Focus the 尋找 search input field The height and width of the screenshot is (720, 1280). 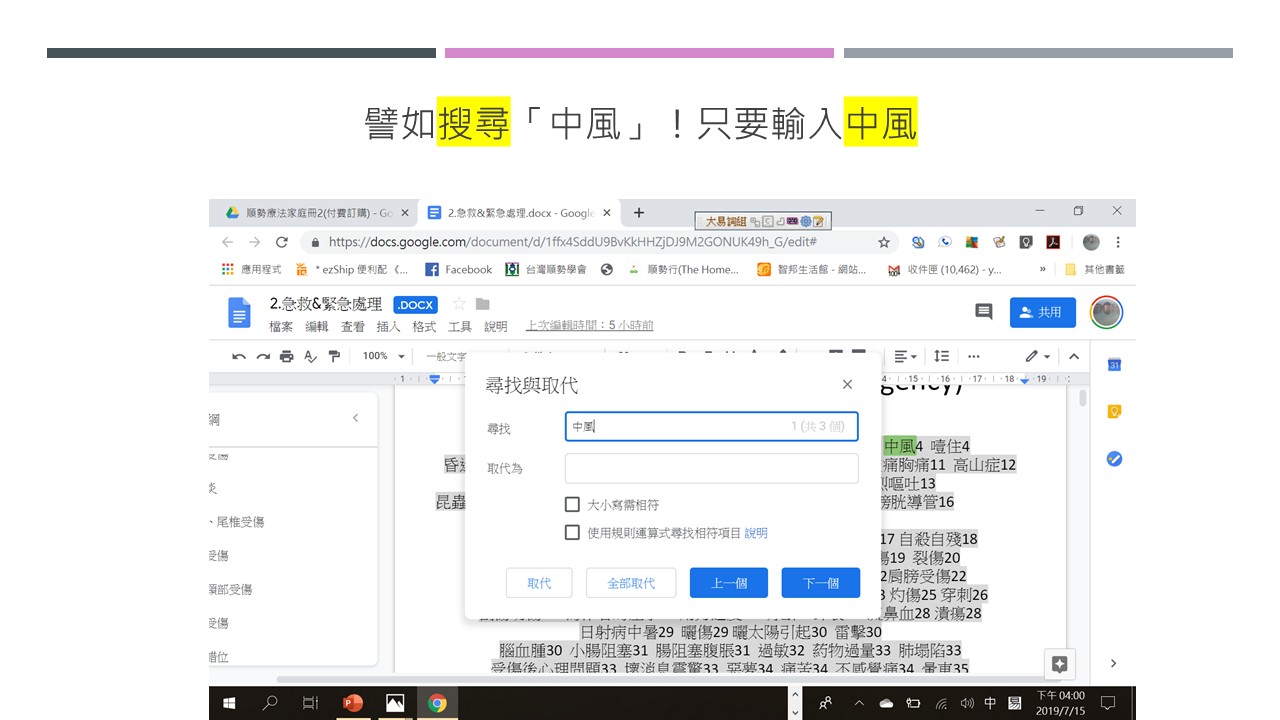[712, 427]
